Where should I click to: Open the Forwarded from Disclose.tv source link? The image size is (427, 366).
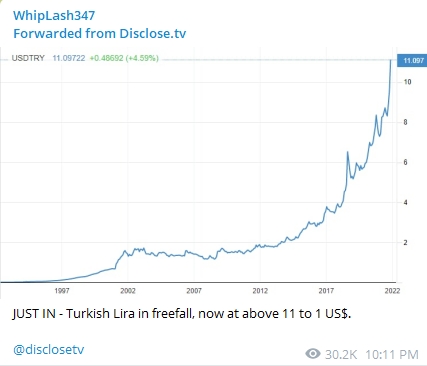point(100,34)
